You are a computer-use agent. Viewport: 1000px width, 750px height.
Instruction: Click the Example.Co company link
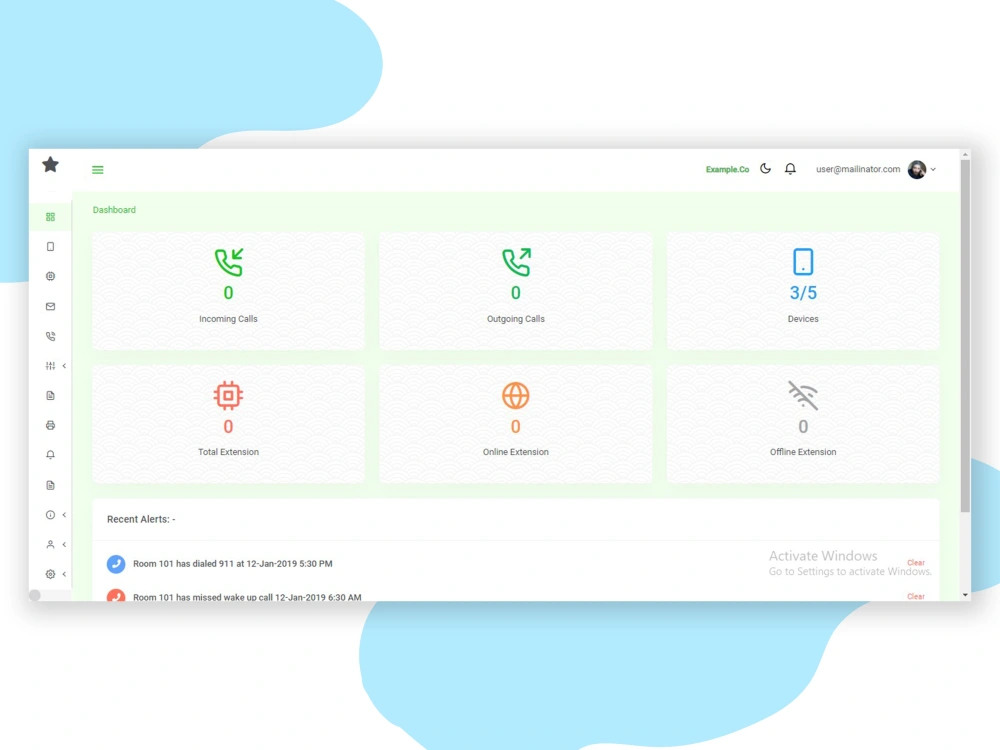(x=727, y=169)
